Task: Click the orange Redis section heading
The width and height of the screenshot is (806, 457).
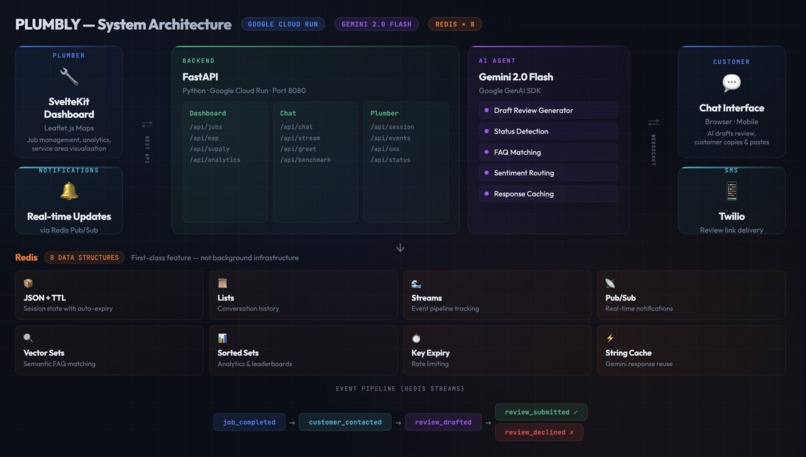Action: click(26, 258)
